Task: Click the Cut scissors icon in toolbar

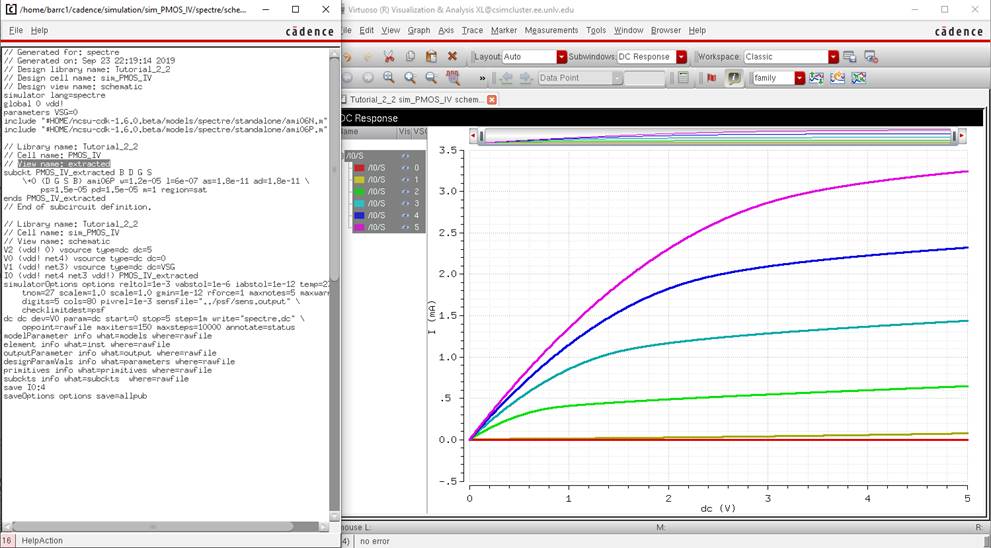Action: (388, 57)
